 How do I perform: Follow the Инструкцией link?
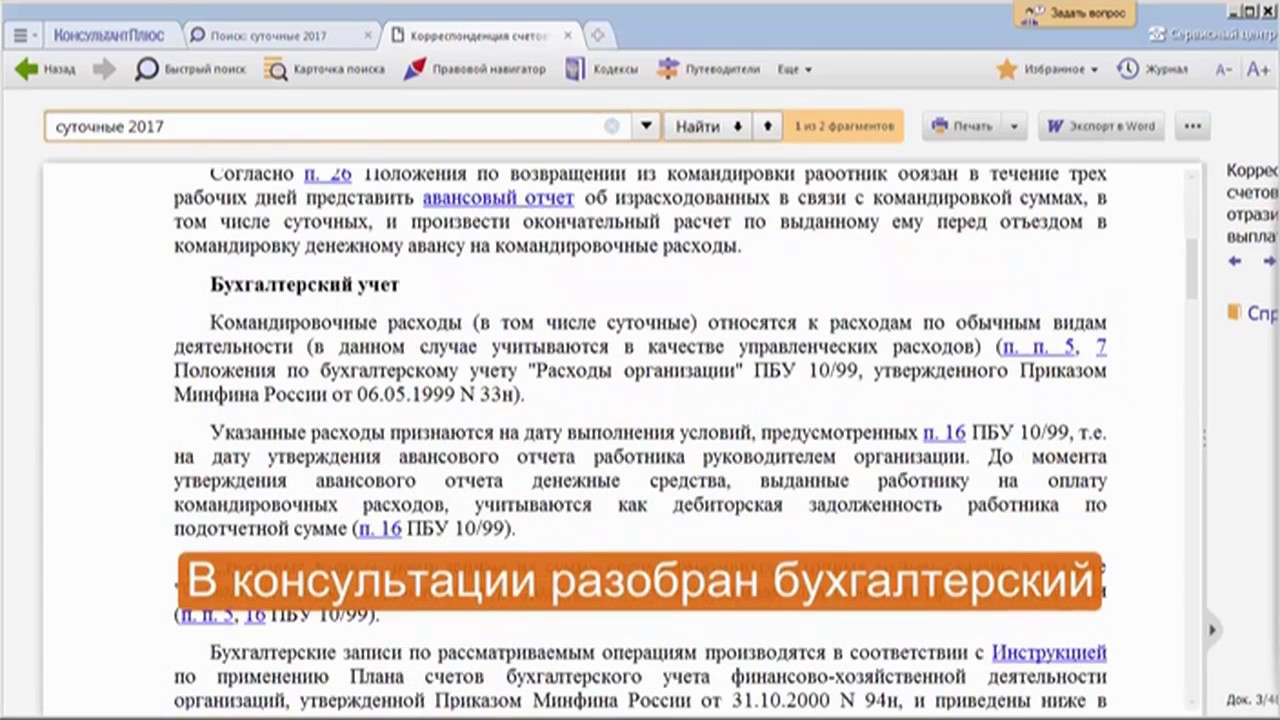1049,653
